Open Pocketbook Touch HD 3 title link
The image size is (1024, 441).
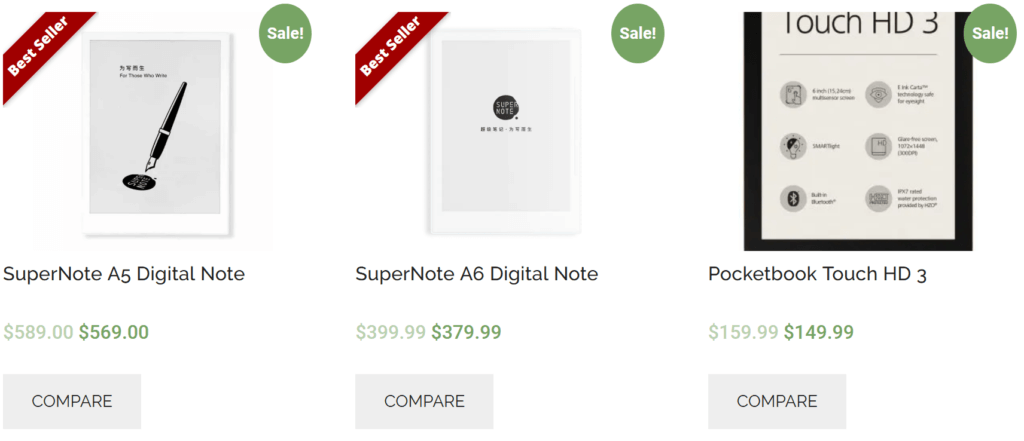pyautogui.click(x=818, y=274)
